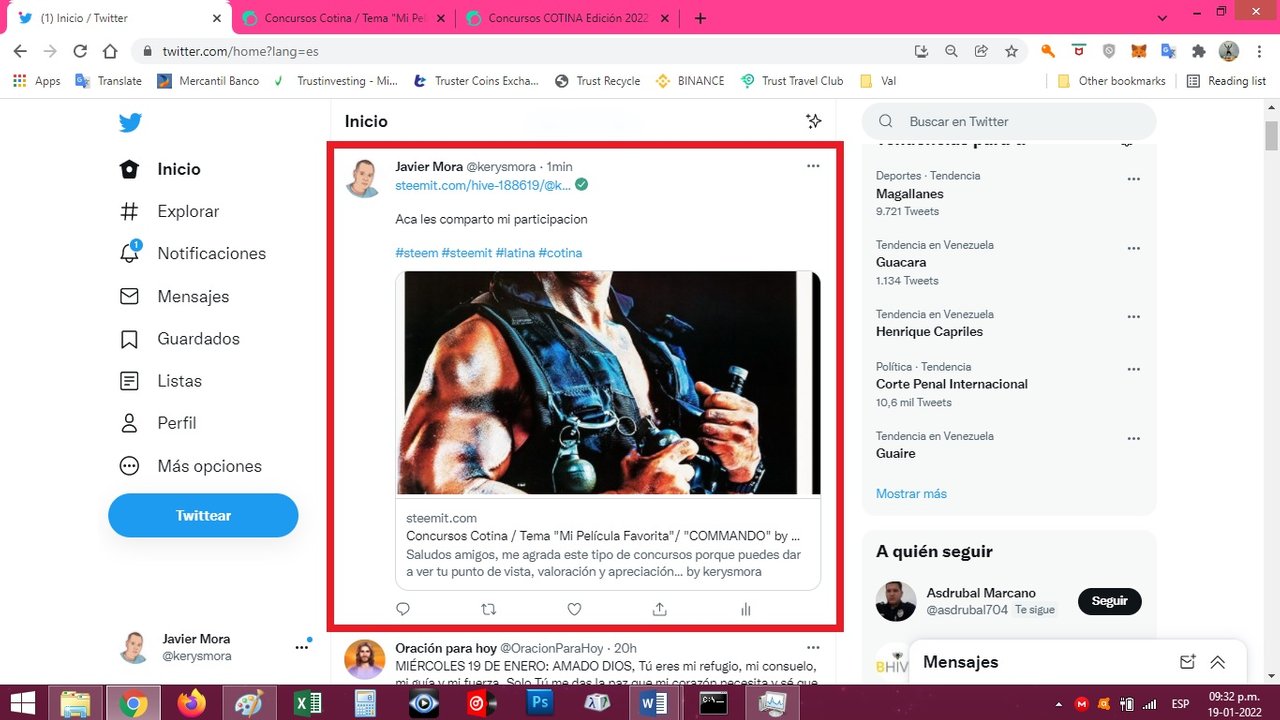The height and width of the screenshot is (720, 1280).
Task: Open the MetaMask fox extension
Action: 1138,51
